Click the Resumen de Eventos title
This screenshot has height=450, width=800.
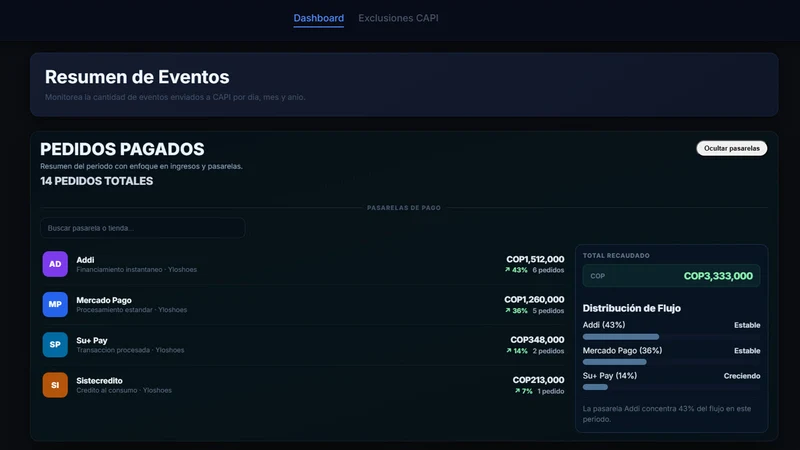137,77
